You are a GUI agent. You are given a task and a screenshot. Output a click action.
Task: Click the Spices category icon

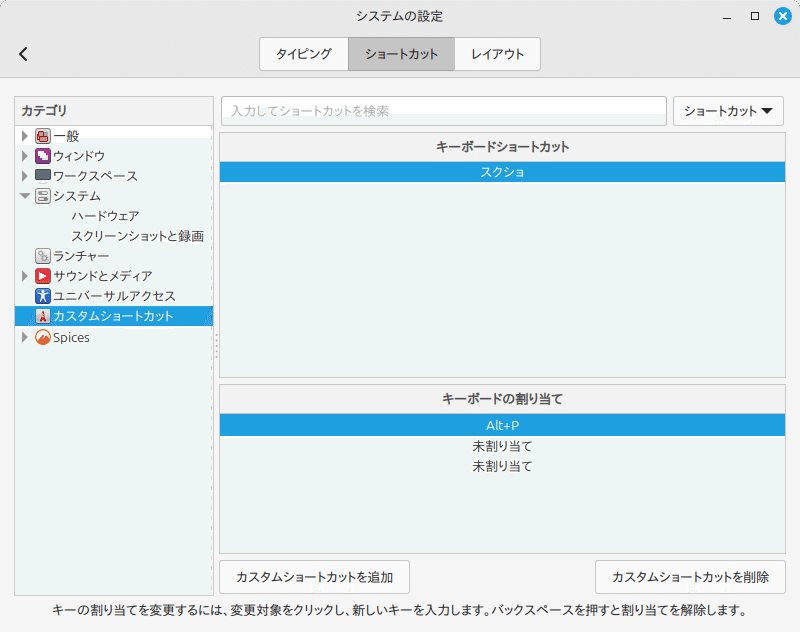[43, 337]
